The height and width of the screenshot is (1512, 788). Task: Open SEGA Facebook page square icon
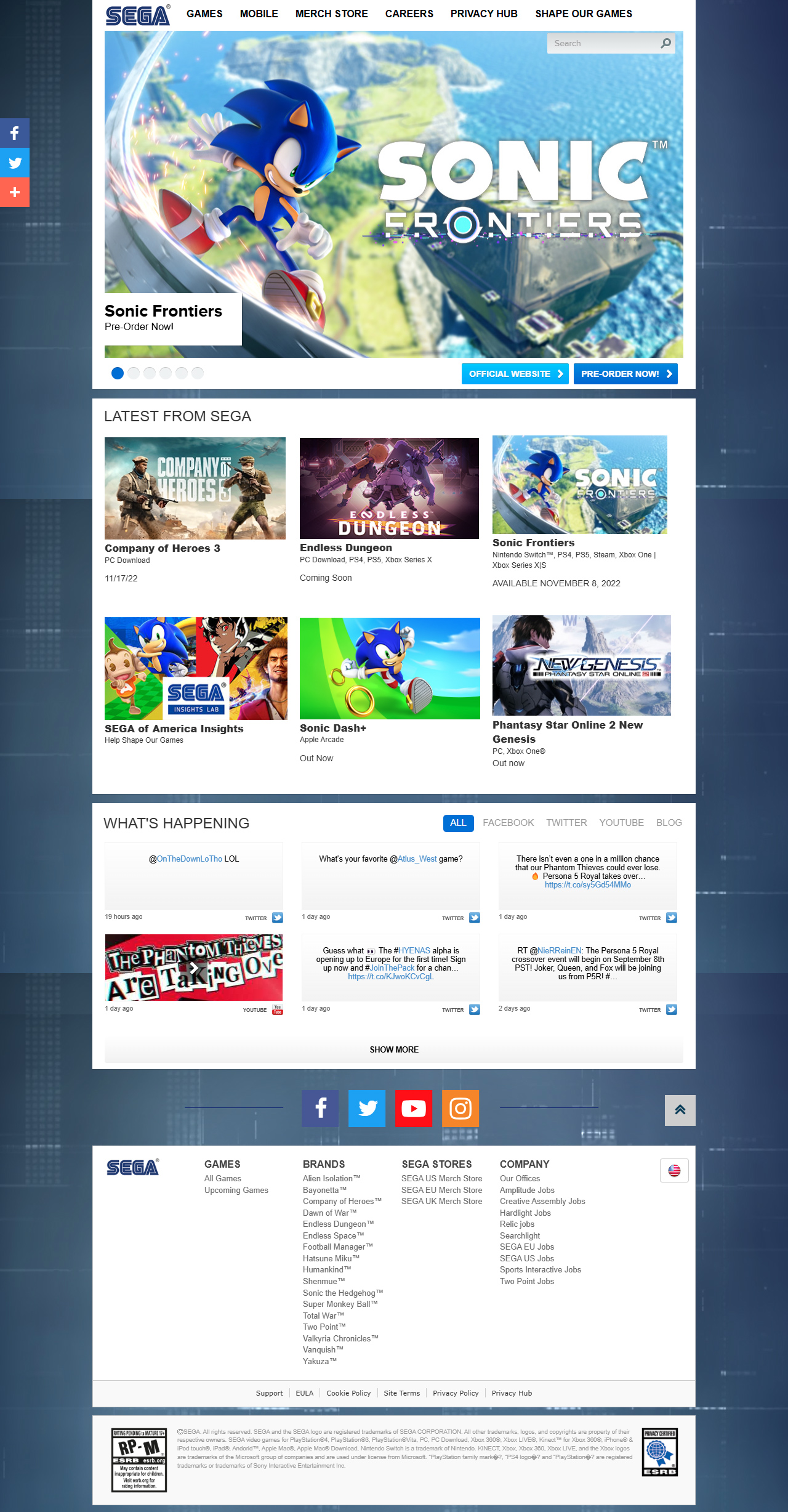point(320,1109)
